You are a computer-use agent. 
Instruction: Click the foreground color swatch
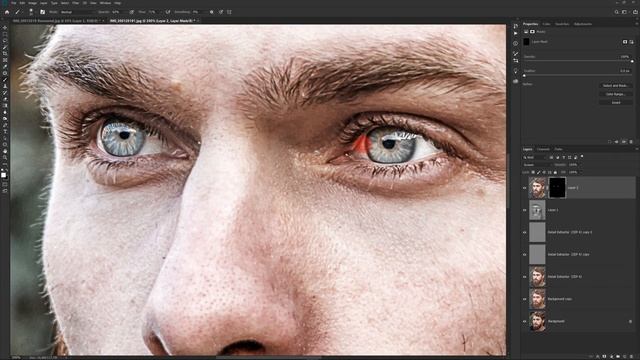pyautogui.click(x=4, y=175)
